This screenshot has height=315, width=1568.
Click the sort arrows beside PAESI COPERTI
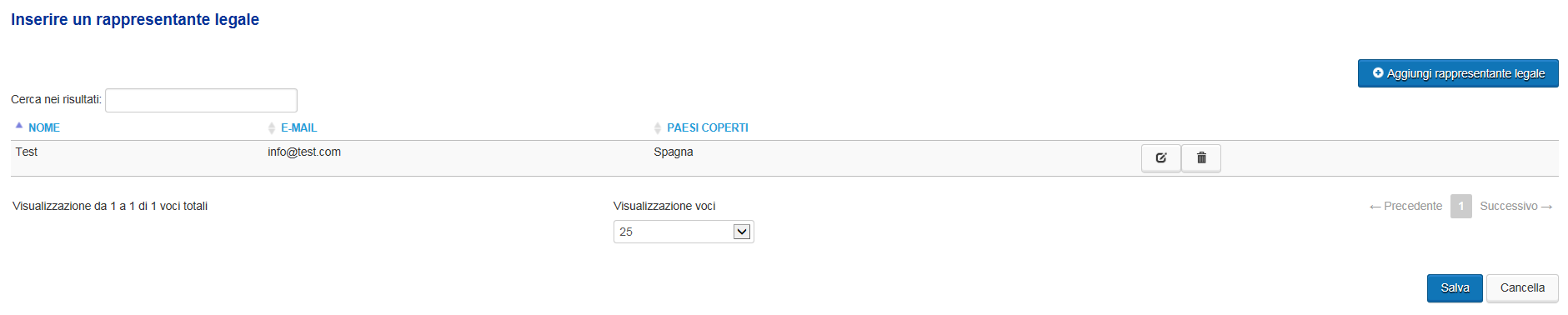click(658, 127)
